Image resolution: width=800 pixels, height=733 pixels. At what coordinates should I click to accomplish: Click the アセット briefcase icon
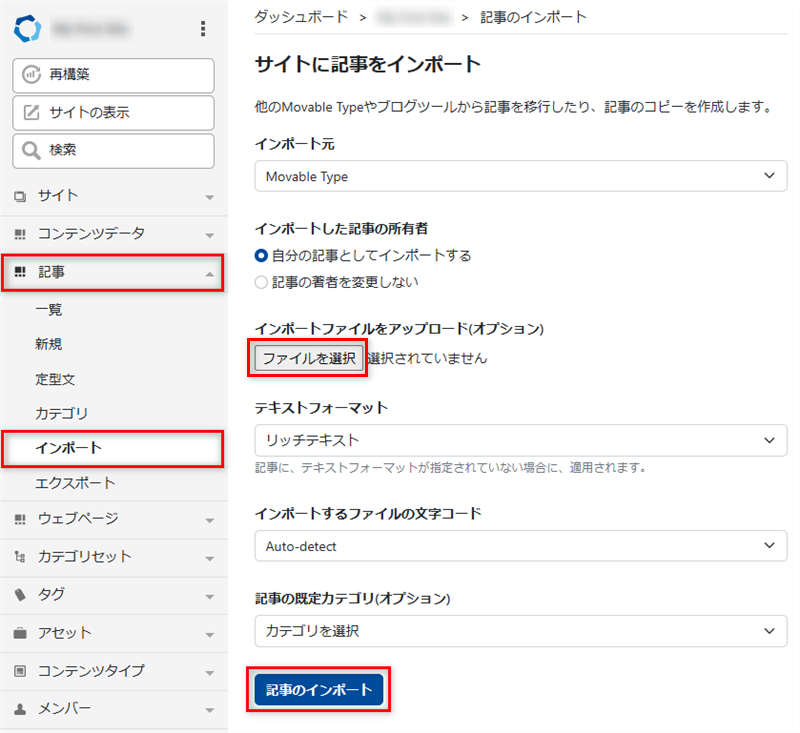click(x=20, y=633)
